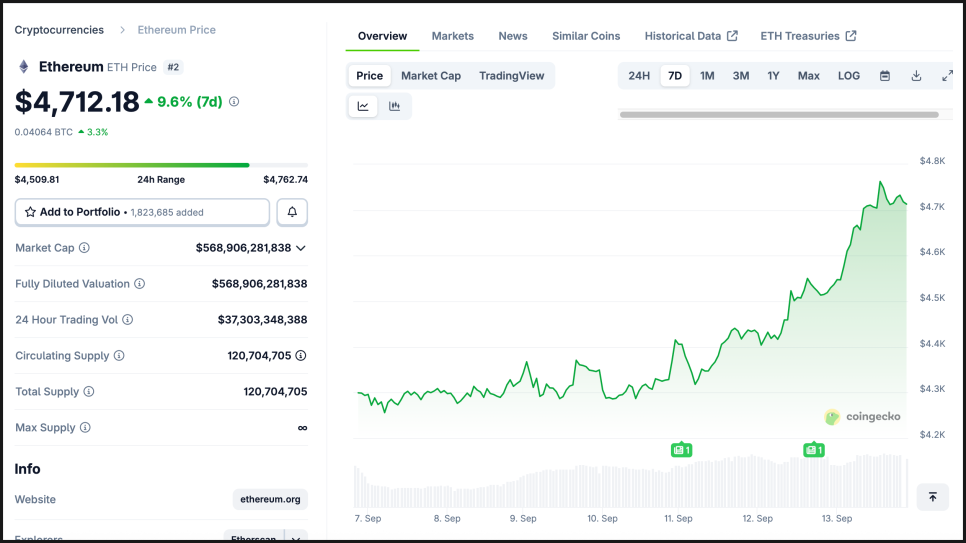Click the scroll-to-top arrow button

click(x=933, y=497)
